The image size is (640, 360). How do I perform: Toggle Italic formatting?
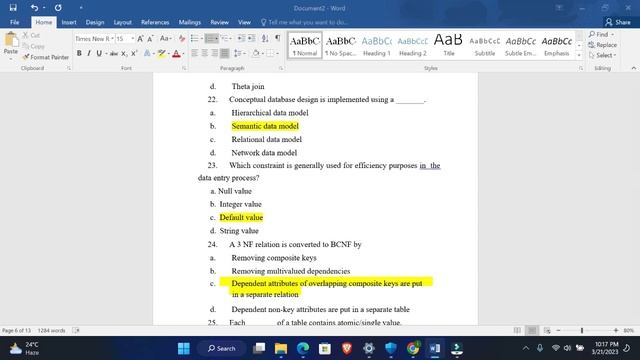[x=89, y=53]
